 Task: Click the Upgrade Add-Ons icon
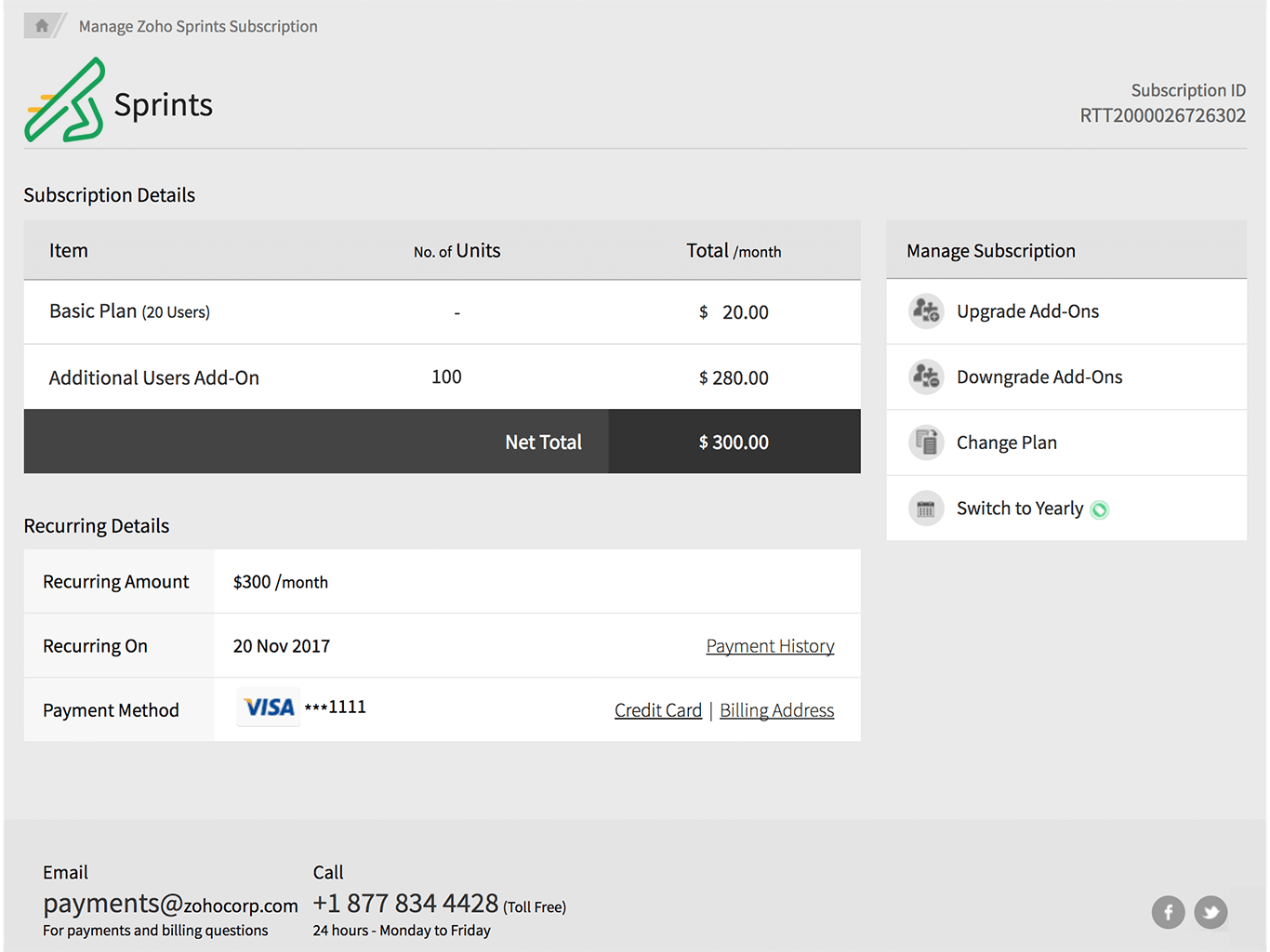[926, 311]
